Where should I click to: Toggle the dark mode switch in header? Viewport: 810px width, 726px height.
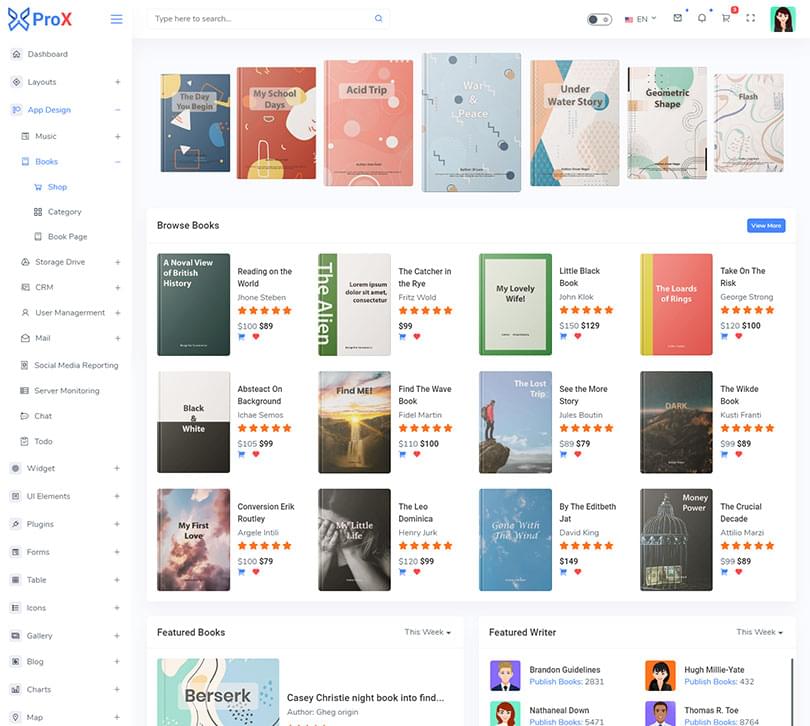click(599, 19)
